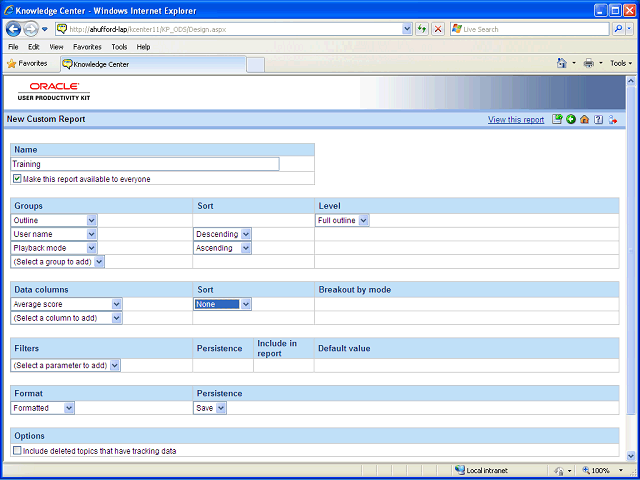Go to the Knowledge Center home icon
Image resolution: width=640 pixels, height=480 pixels.
point(584,119)
